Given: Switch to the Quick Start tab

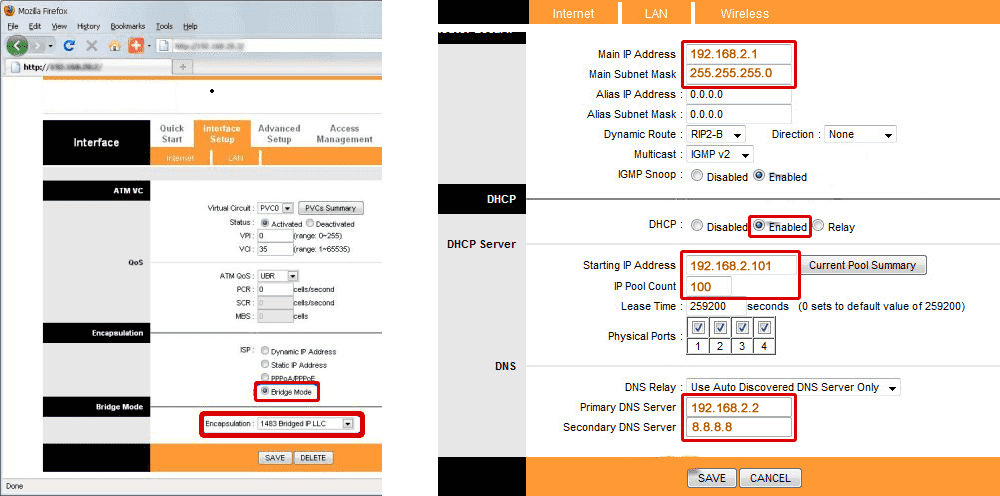Looking at the screenshot, I should (172, 134).
